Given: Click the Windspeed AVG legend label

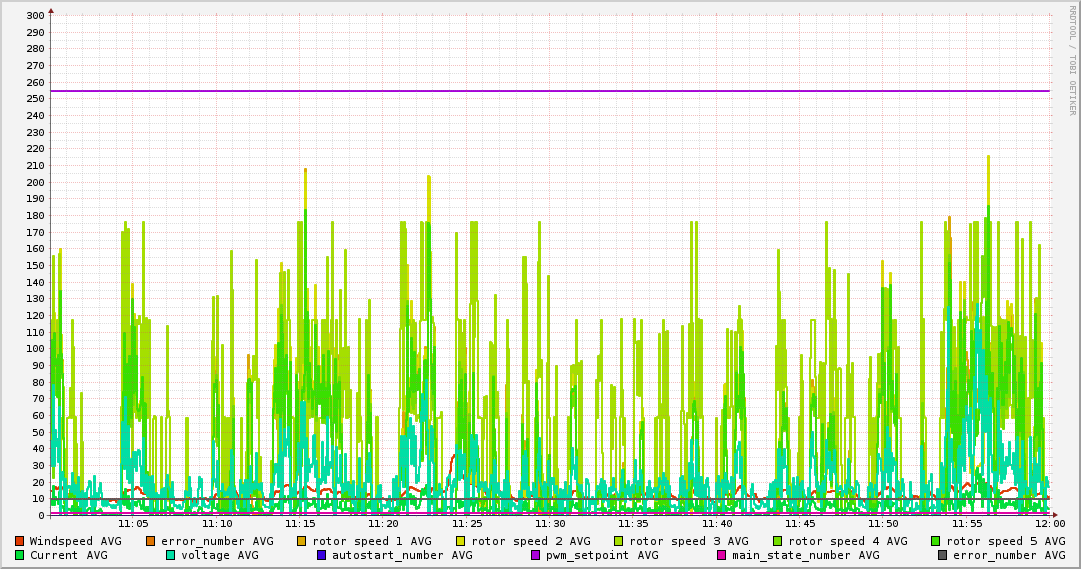Looking at the screenshot, I should [75, 541].
